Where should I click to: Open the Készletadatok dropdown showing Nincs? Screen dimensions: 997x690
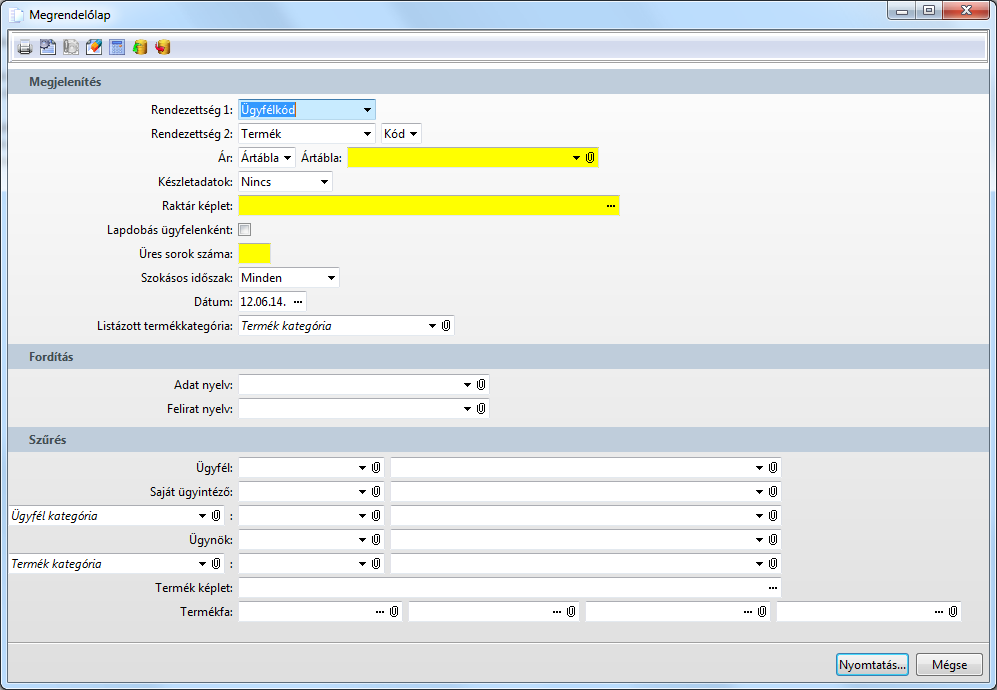click(x=324, y=182)
